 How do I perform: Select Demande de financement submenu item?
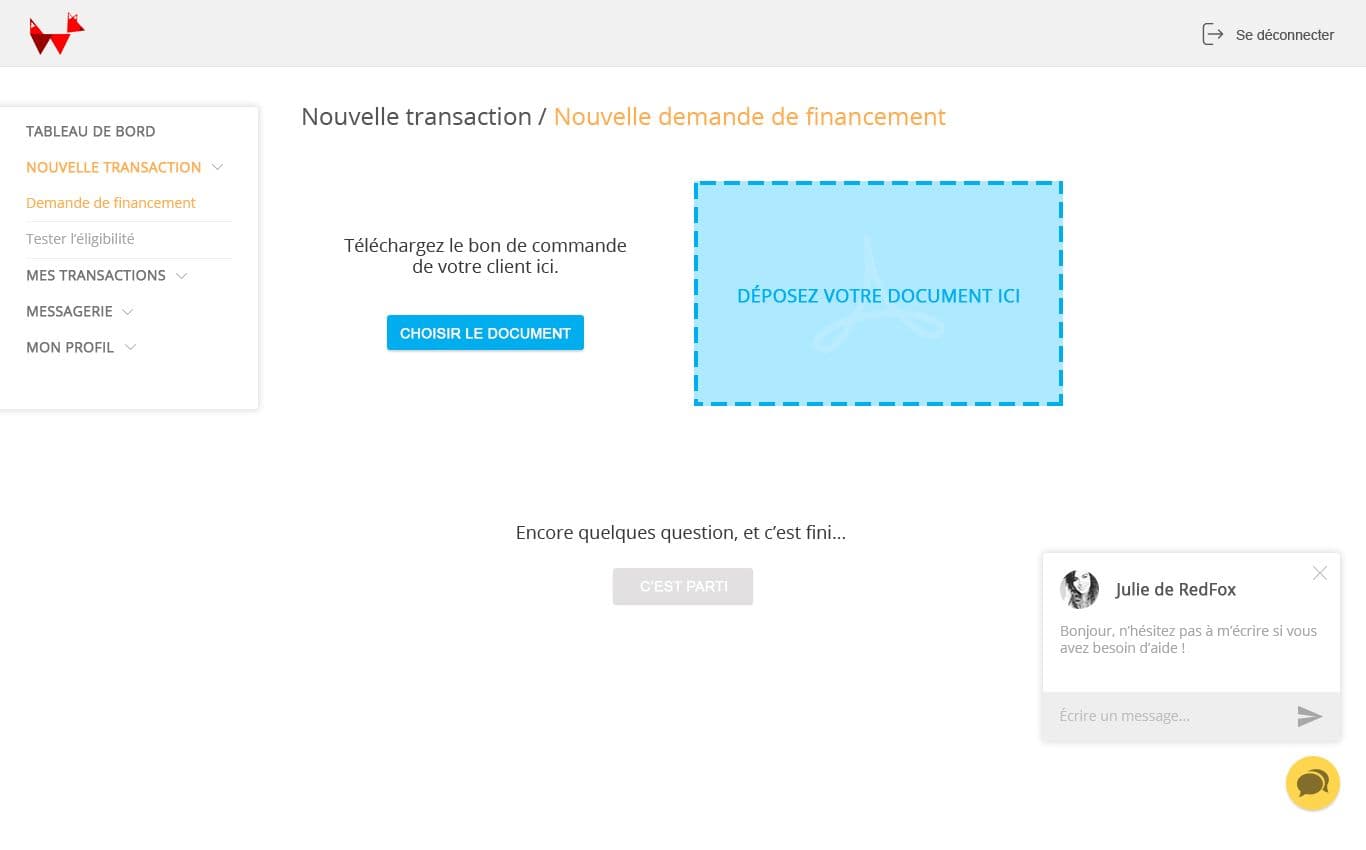(111, 203)
